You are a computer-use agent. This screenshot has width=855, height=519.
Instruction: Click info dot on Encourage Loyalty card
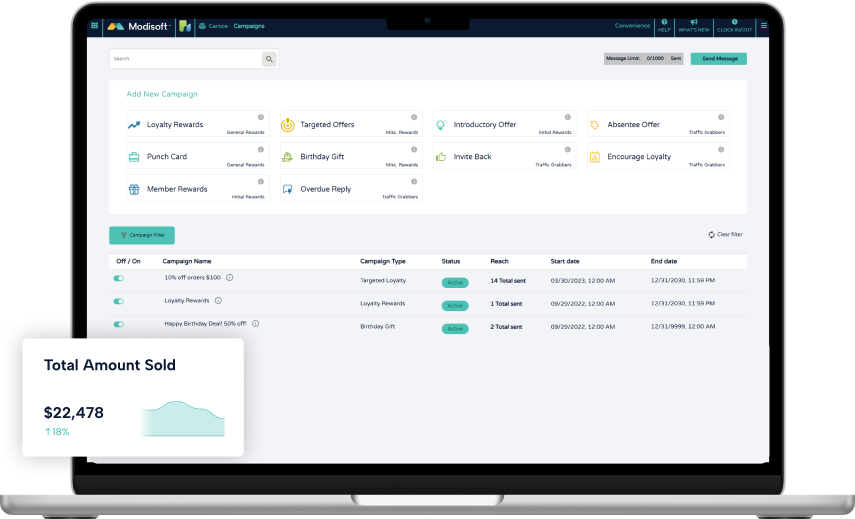(721, 149)
